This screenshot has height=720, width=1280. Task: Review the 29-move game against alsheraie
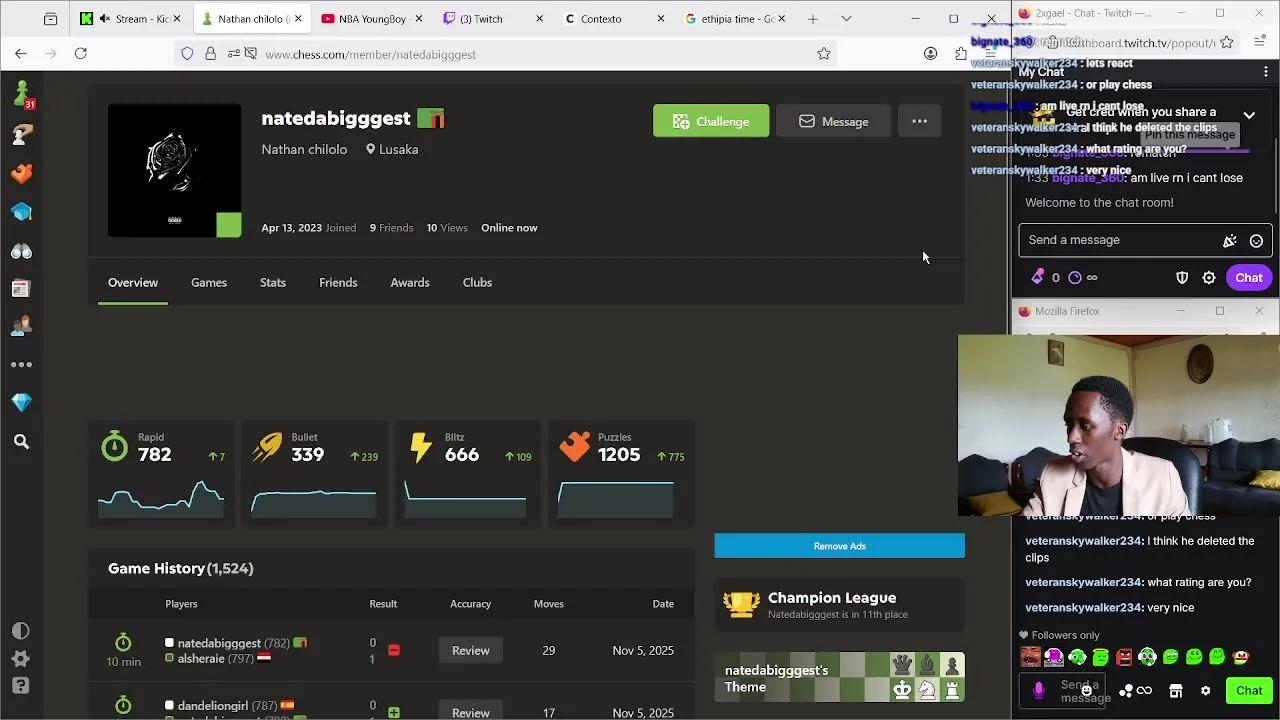(470, 650)
